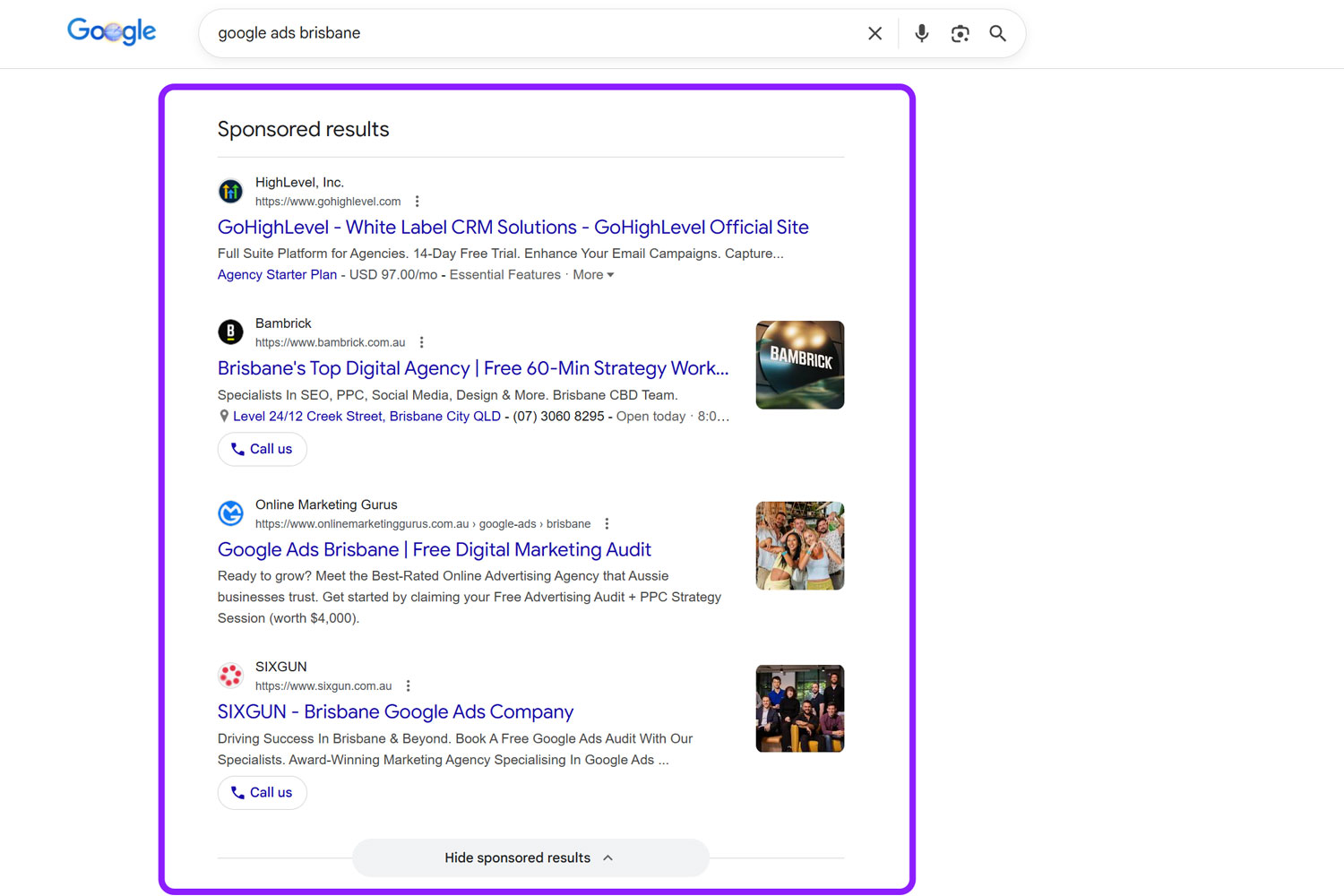Open the Agency Starter Plan link
Viewport: 1344px width, 896px height.
(x=277, y=275)
